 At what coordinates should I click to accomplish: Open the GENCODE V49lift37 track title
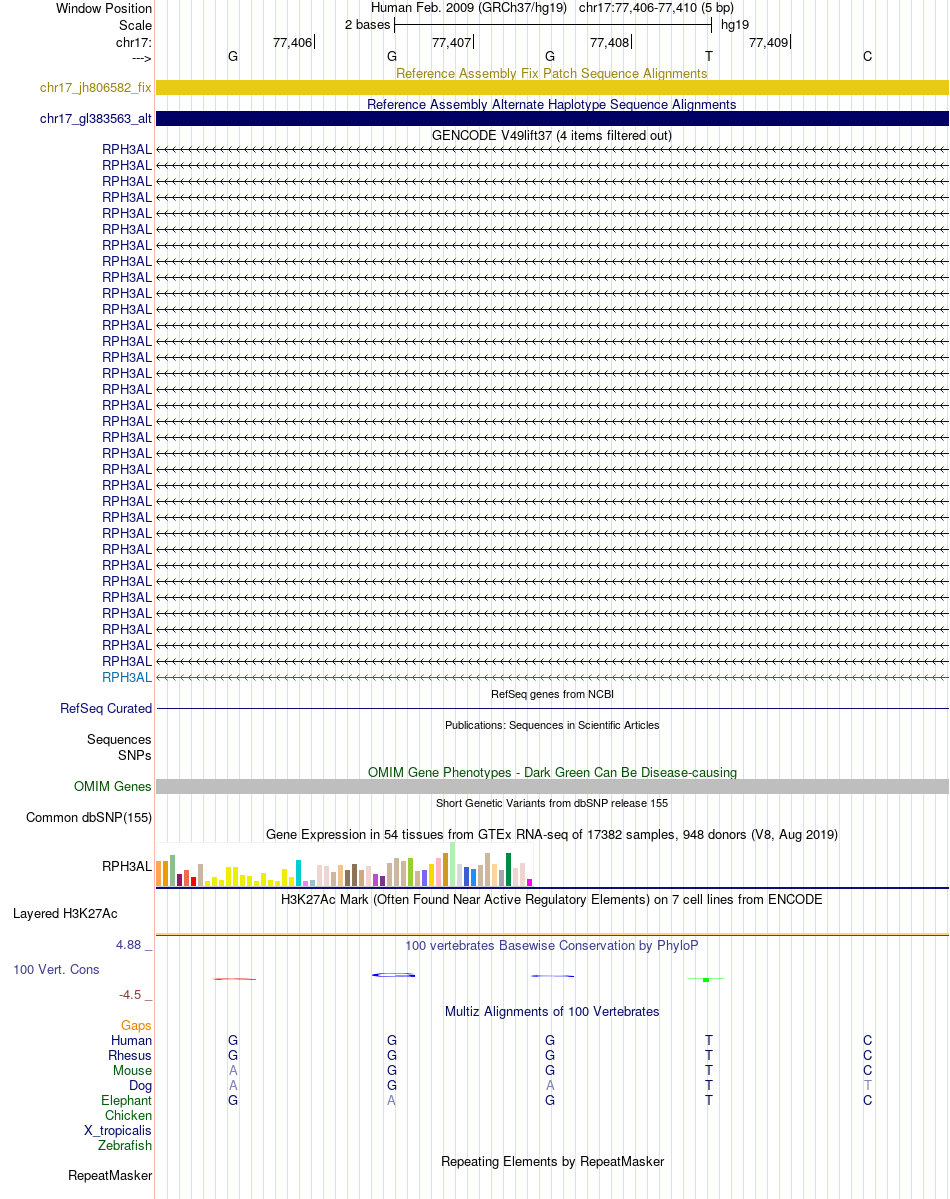[x=551, y=135]
